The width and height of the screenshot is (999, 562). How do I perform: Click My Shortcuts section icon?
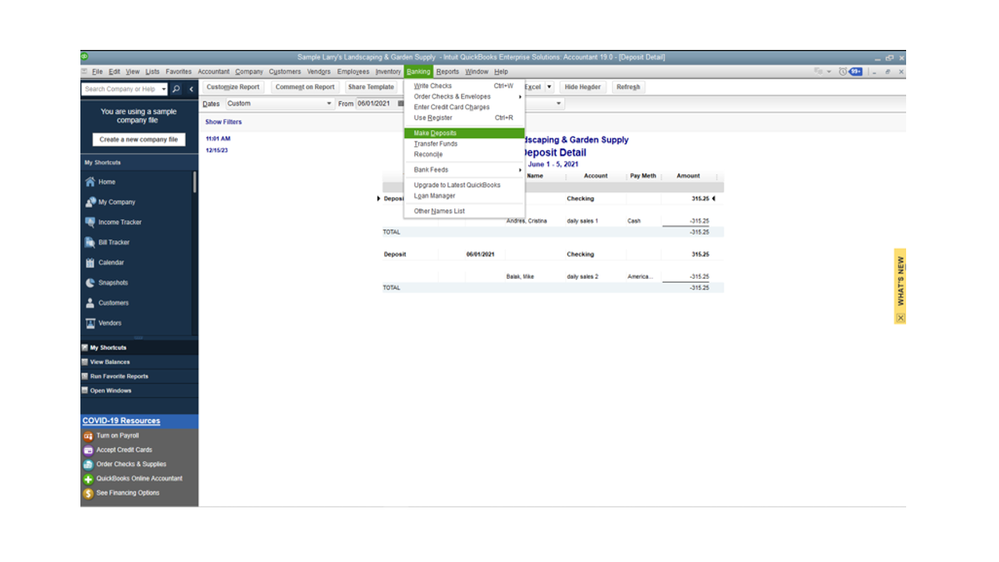[85, 348]
